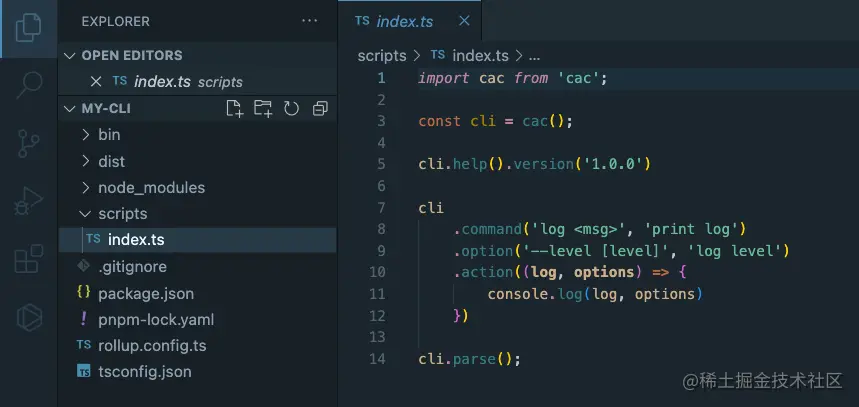Viewport: 859px width, 407px height.
Task: Click the exclamation icon beside pnpm-lock.yaml
Action: click(x=84, y=319)
